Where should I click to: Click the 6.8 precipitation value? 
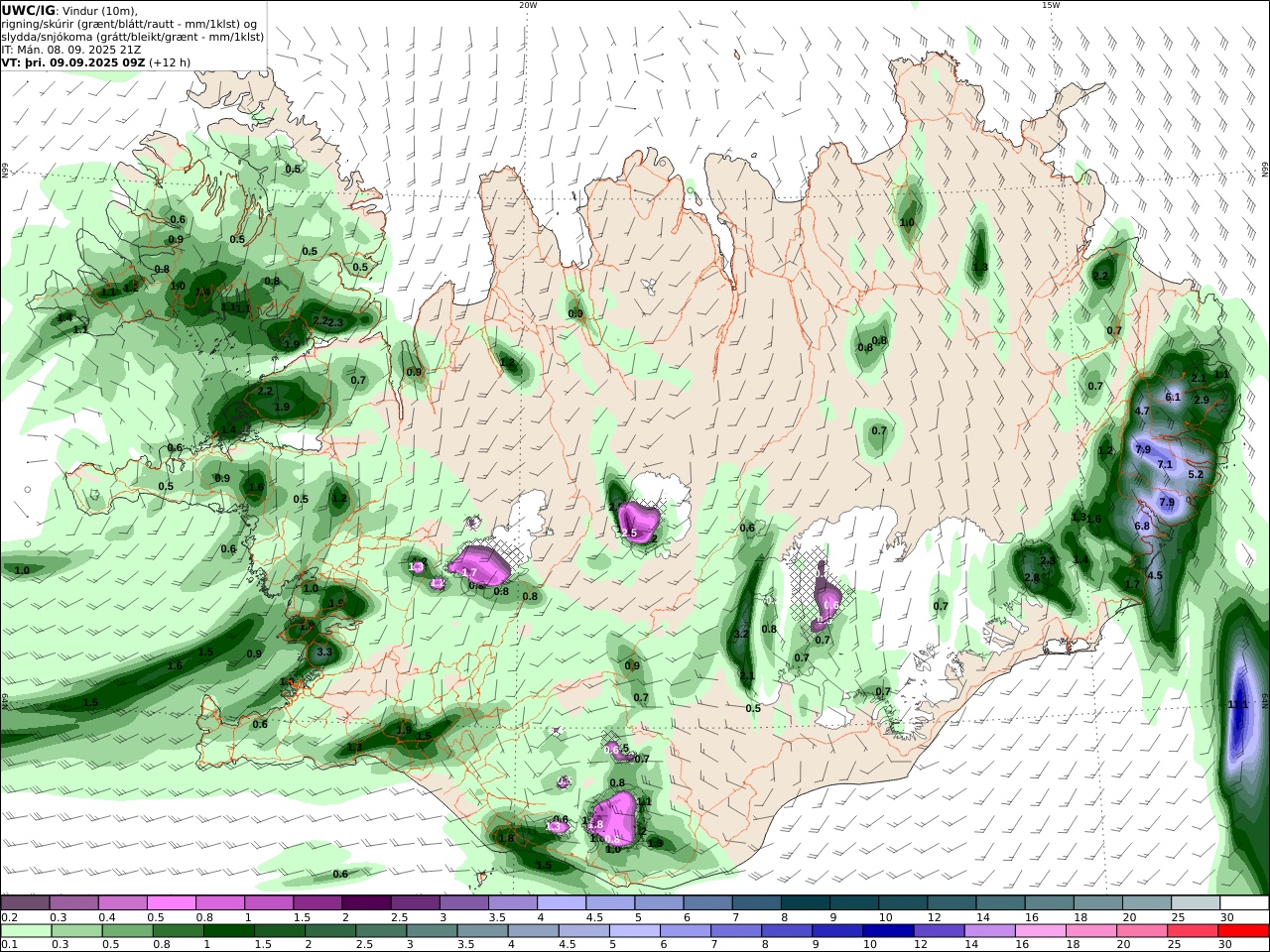click(x=1142, y=526)
